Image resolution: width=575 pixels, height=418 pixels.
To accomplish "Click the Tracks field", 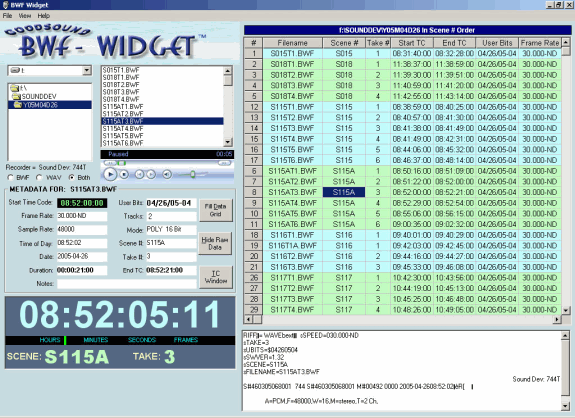I will point(171,216).
